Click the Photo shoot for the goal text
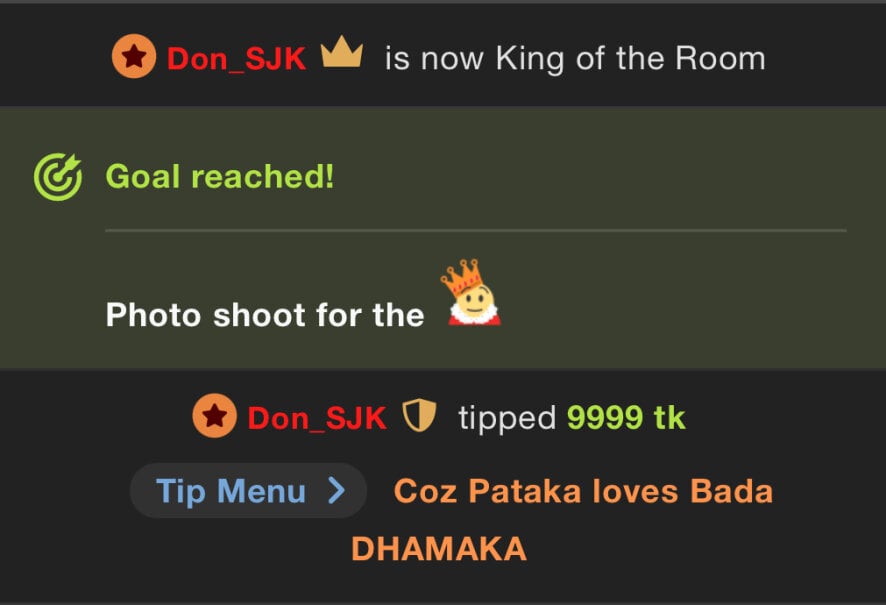 pos(265,315)
